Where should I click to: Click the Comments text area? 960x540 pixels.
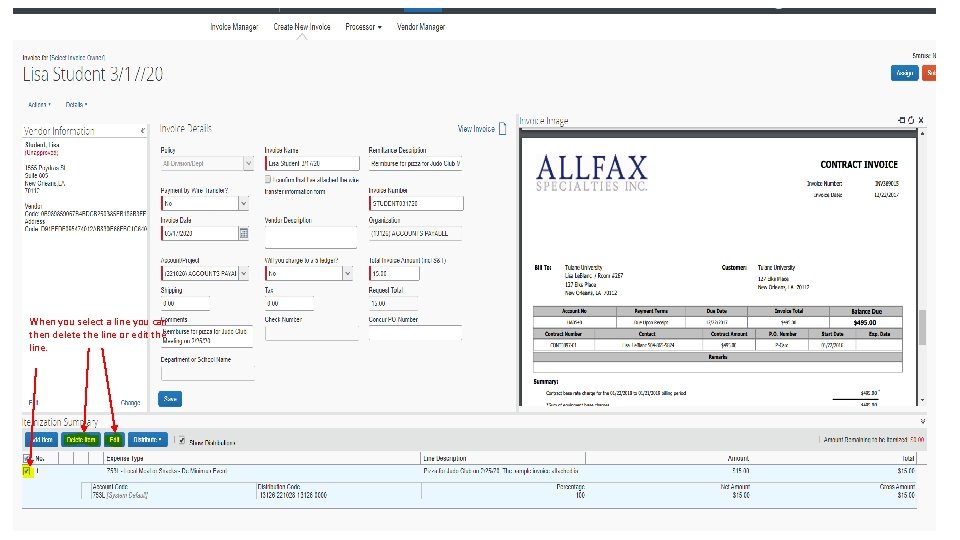(x=207, y=336)
